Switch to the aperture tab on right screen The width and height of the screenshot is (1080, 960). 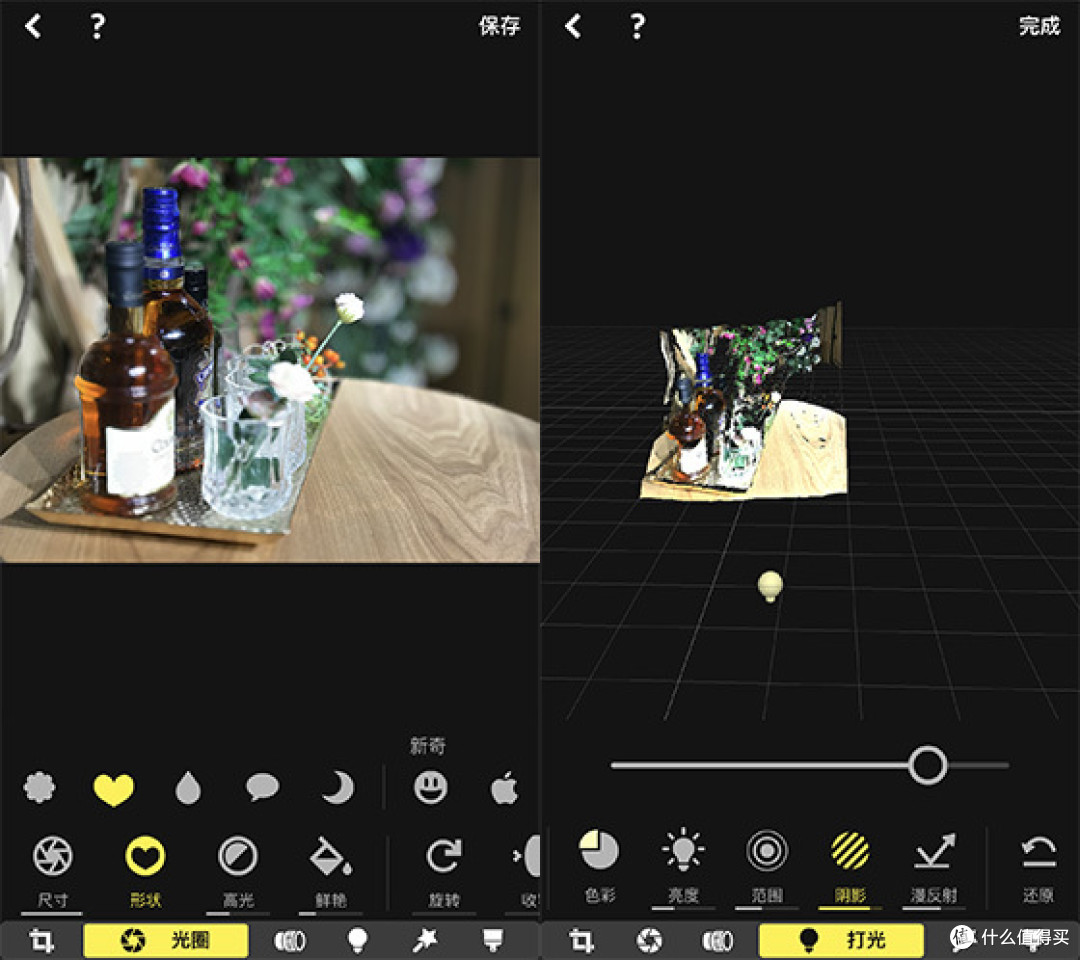click(649, 940)
